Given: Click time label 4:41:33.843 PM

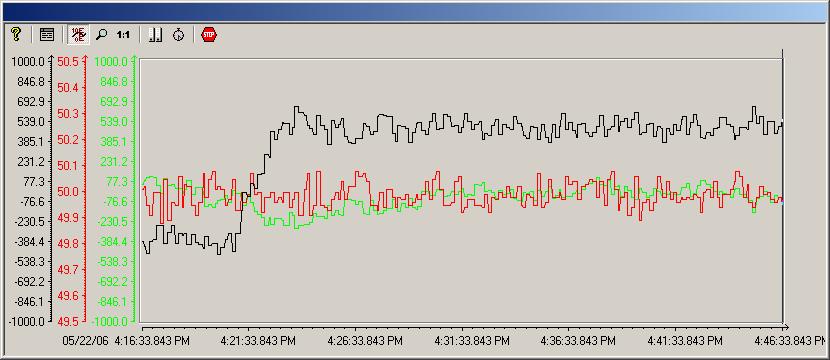Looking at the screenshot, I should coord(684,341).
